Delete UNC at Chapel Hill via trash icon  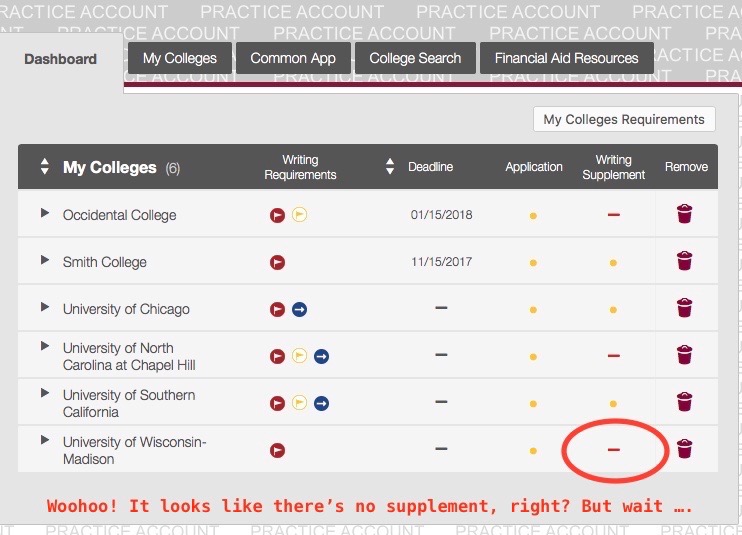684,355
